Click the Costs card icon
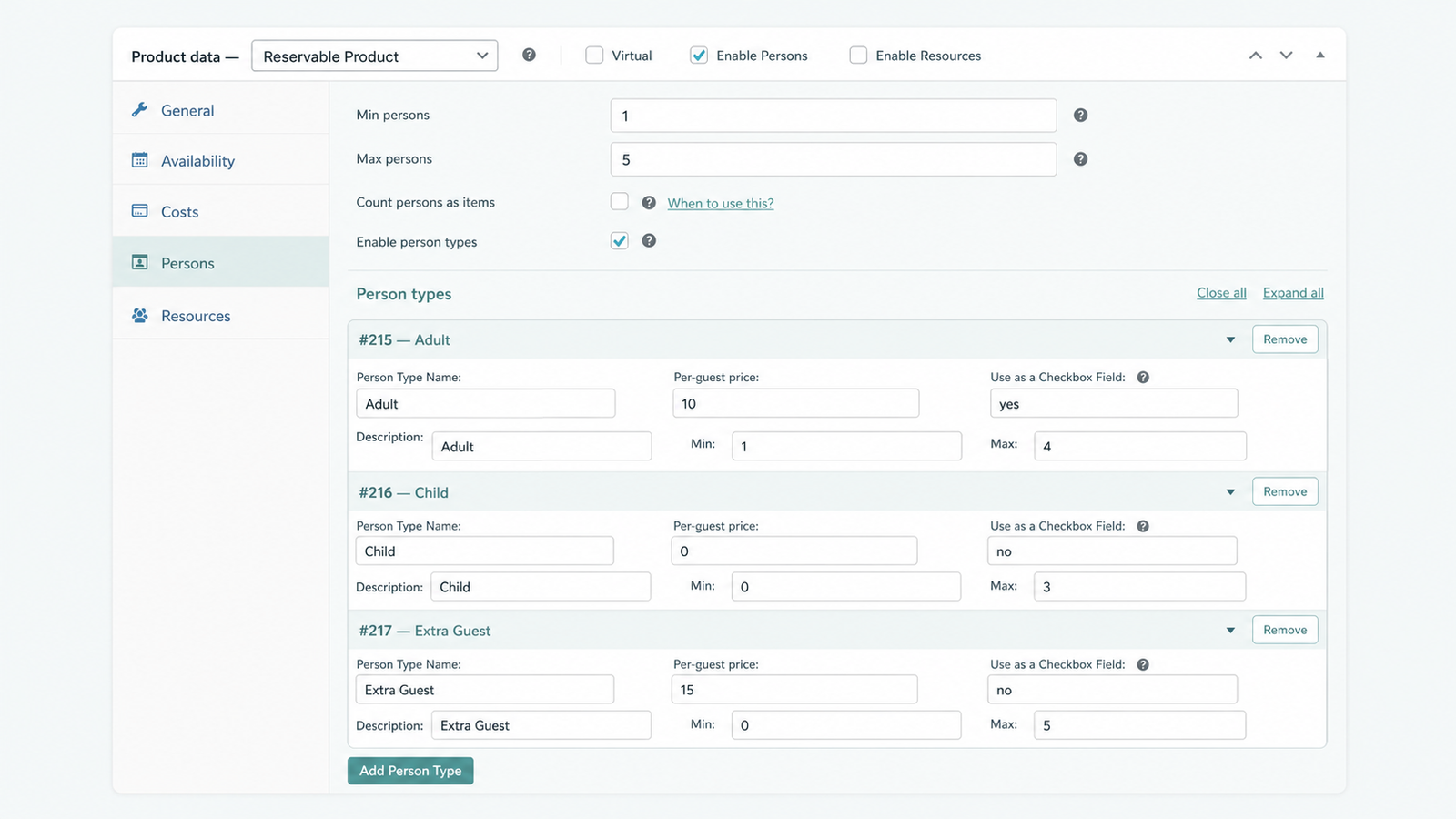The height and width of the screenshot is (819, 1456). (x=139, y=211)
